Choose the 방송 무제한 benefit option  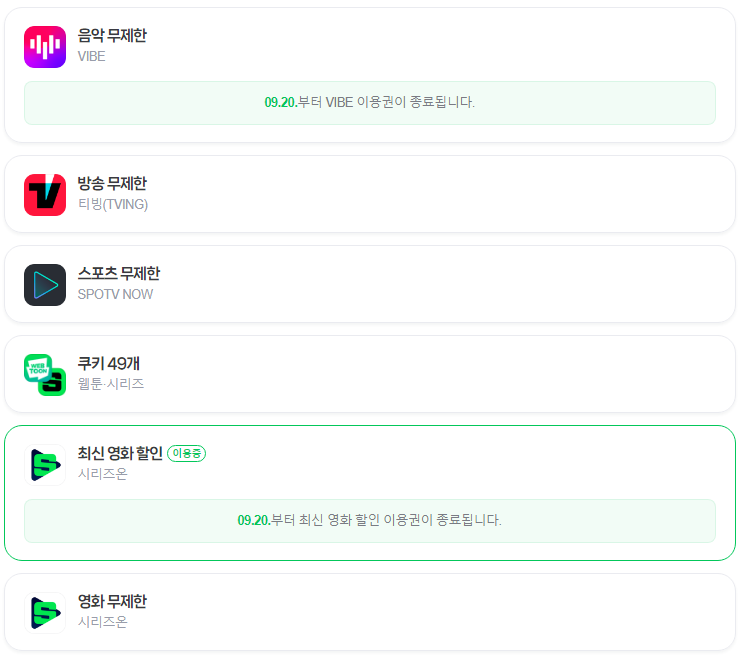[112, 184]
